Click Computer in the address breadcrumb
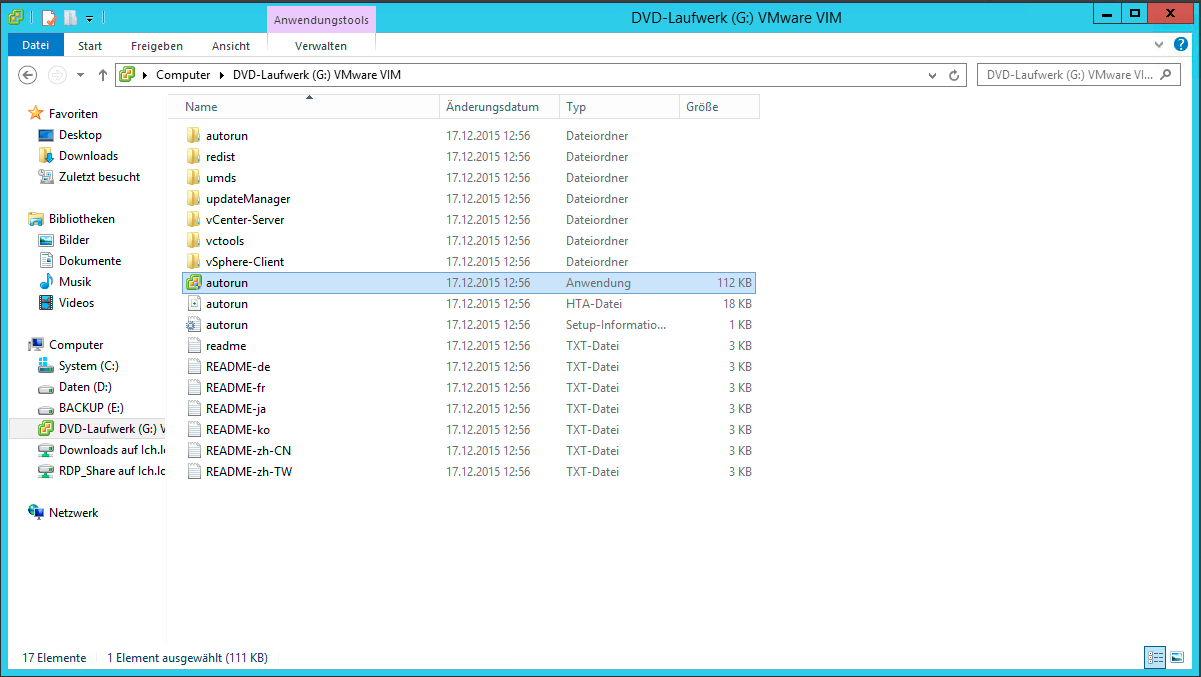1201x677 pixels. pos(183,75)
